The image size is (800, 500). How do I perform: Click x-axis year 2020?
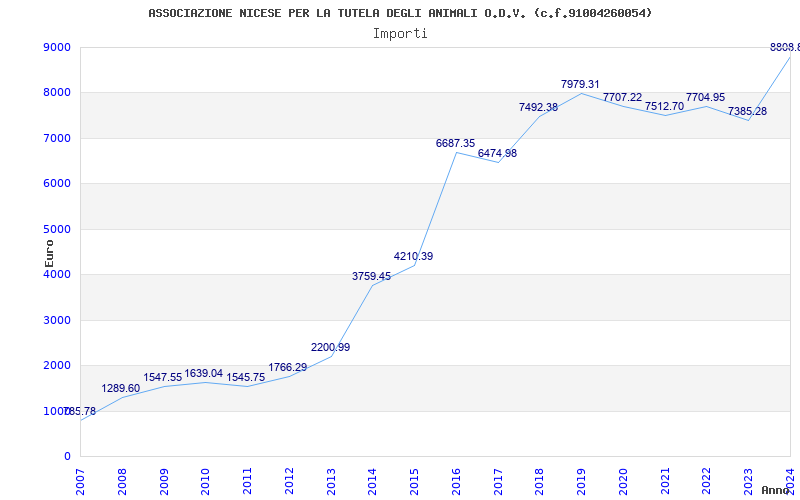(x=623, y=481)
